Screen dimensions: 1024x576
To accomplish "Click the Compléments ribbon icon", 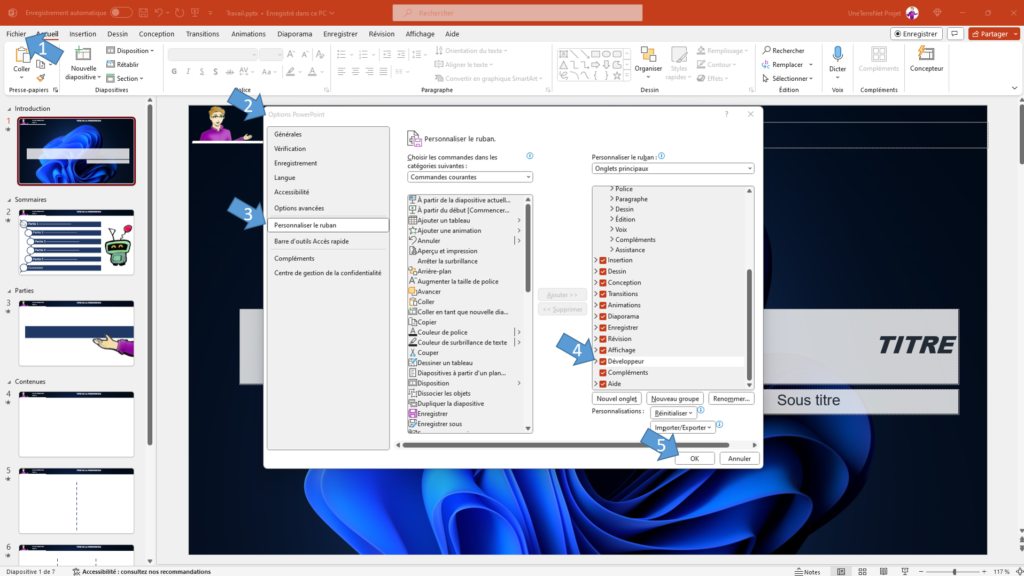I will 878,54.
